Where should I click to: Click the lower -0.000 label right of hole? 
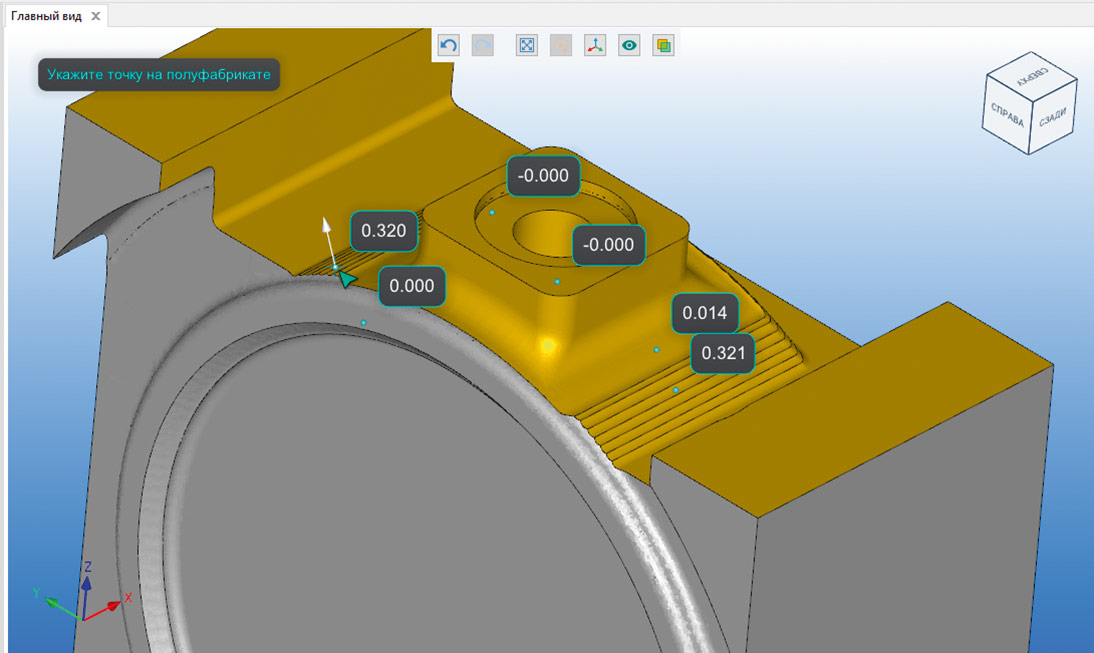point(608,245)
